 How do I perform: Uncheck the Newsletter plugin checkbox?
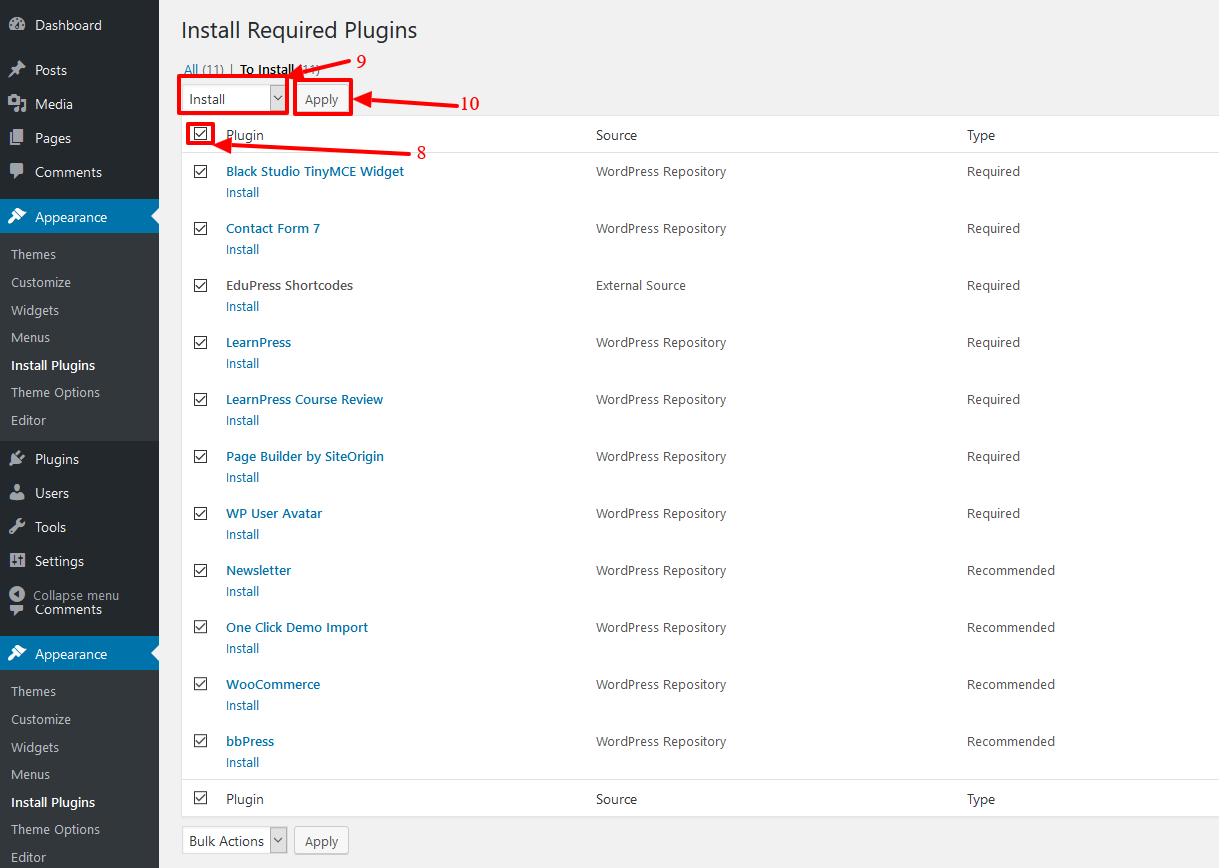coord(201,570)
